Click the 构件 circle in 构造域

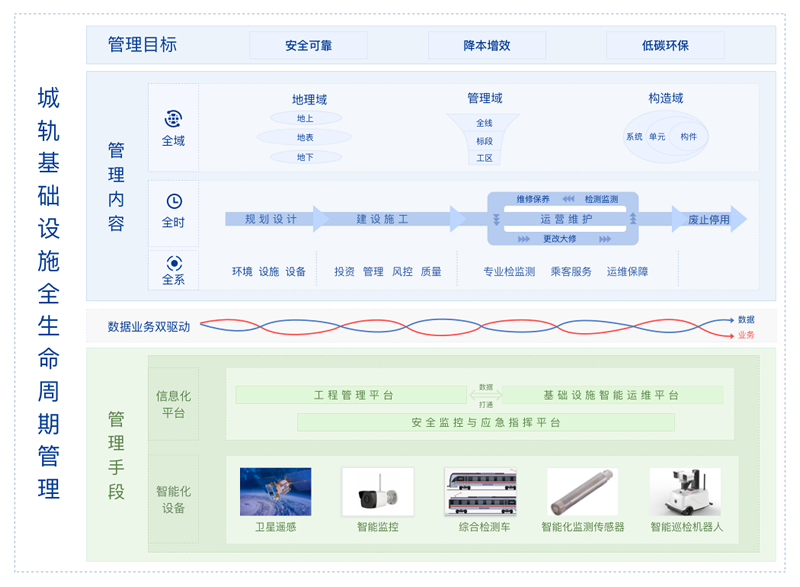tap(688, 137)
